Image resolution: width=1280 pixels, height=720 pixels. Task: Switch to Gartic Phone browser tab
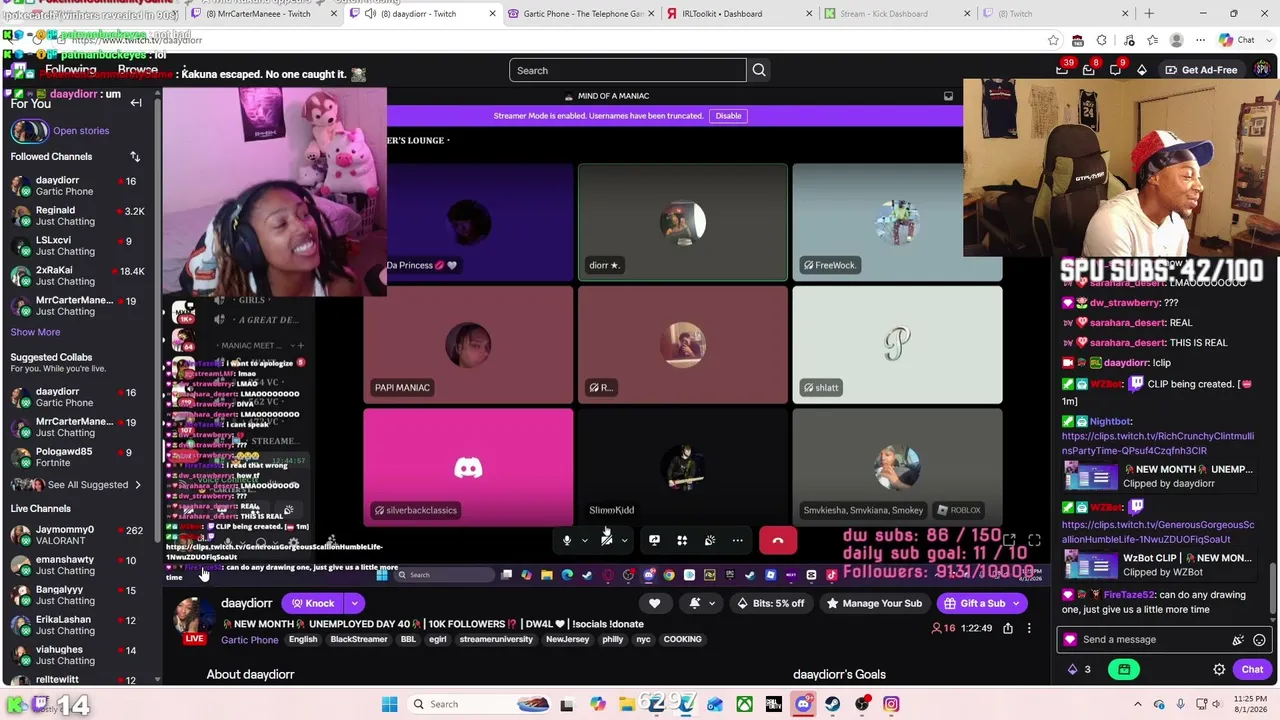582,14
